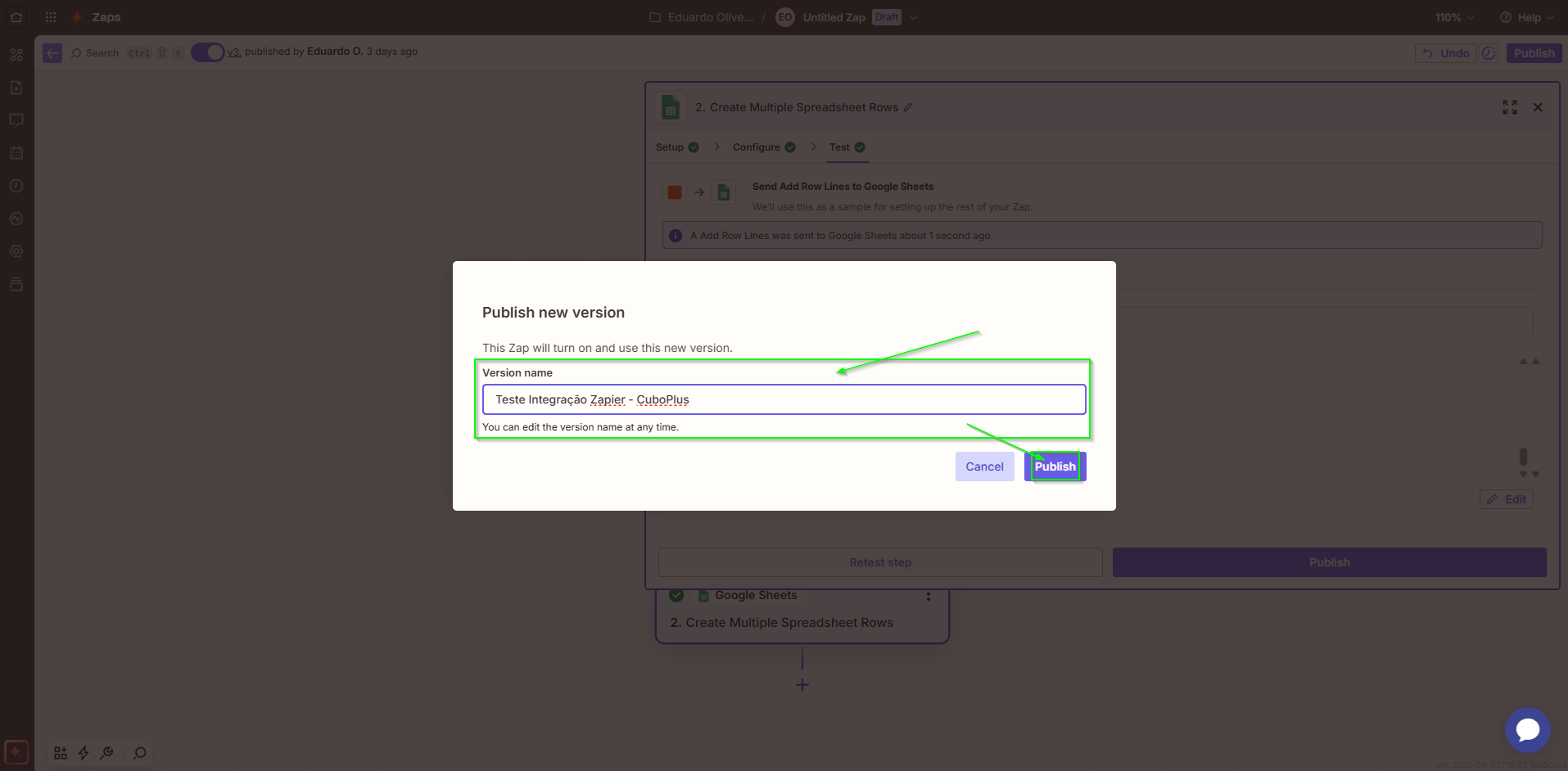
Task: Cancel the Publish new version dialog
Action: [984, 467]
